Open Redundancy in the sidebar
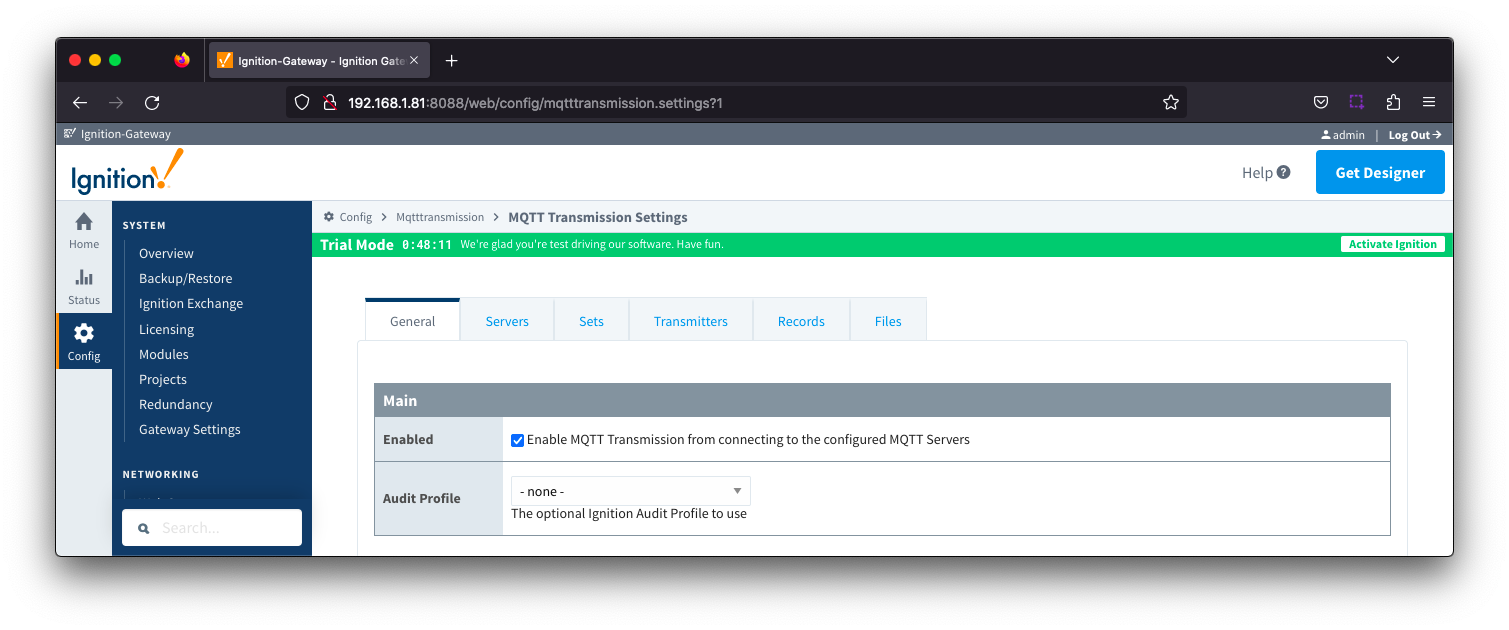 tap(176, 404)
